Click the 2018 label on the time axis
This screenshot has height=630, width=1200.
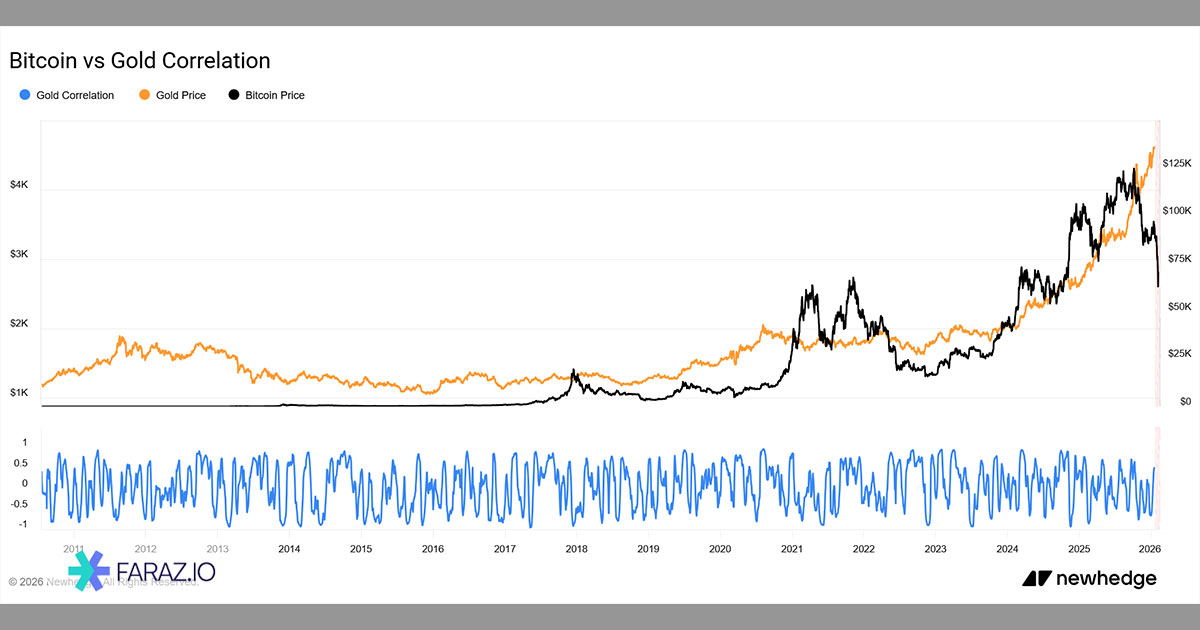coord(576,548)
